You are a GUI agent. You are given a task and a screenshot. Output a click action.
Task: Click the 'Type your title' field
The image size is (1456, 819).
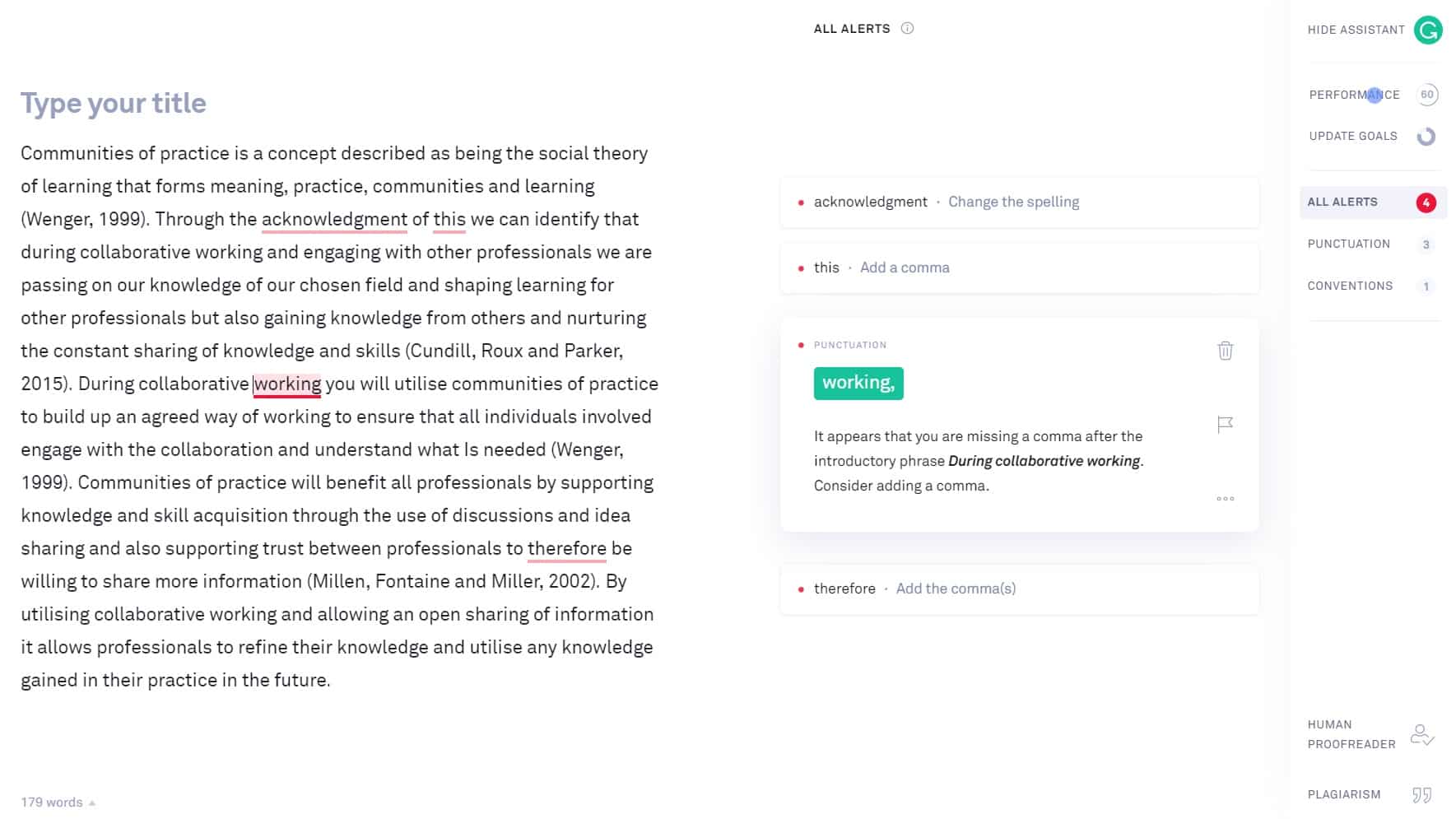pyautogui.click(x=114, y=103)
